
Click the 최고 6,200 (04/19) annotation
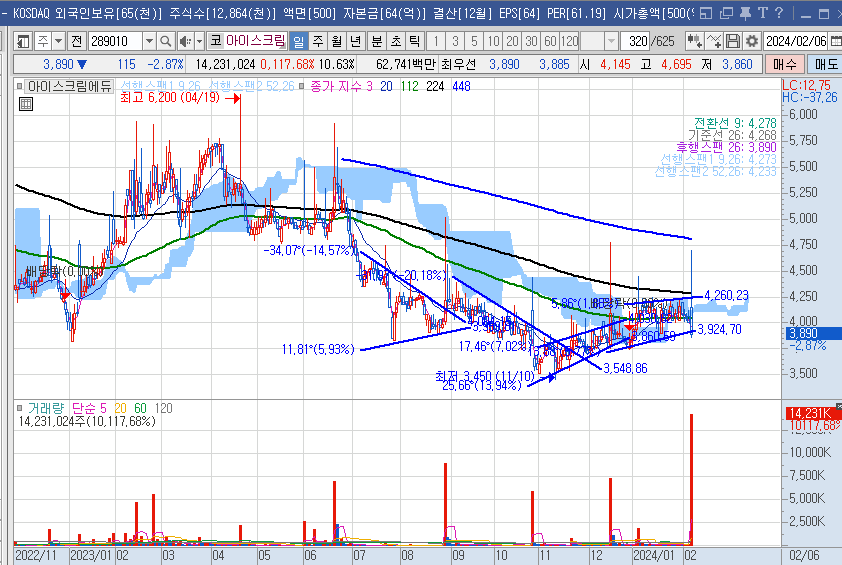pos(170,98)
